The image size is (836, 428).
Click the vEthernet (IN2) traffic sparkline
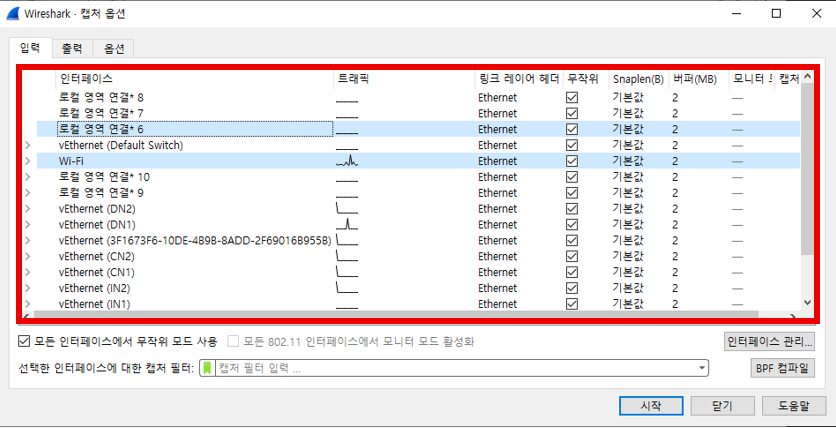[347, 288]
